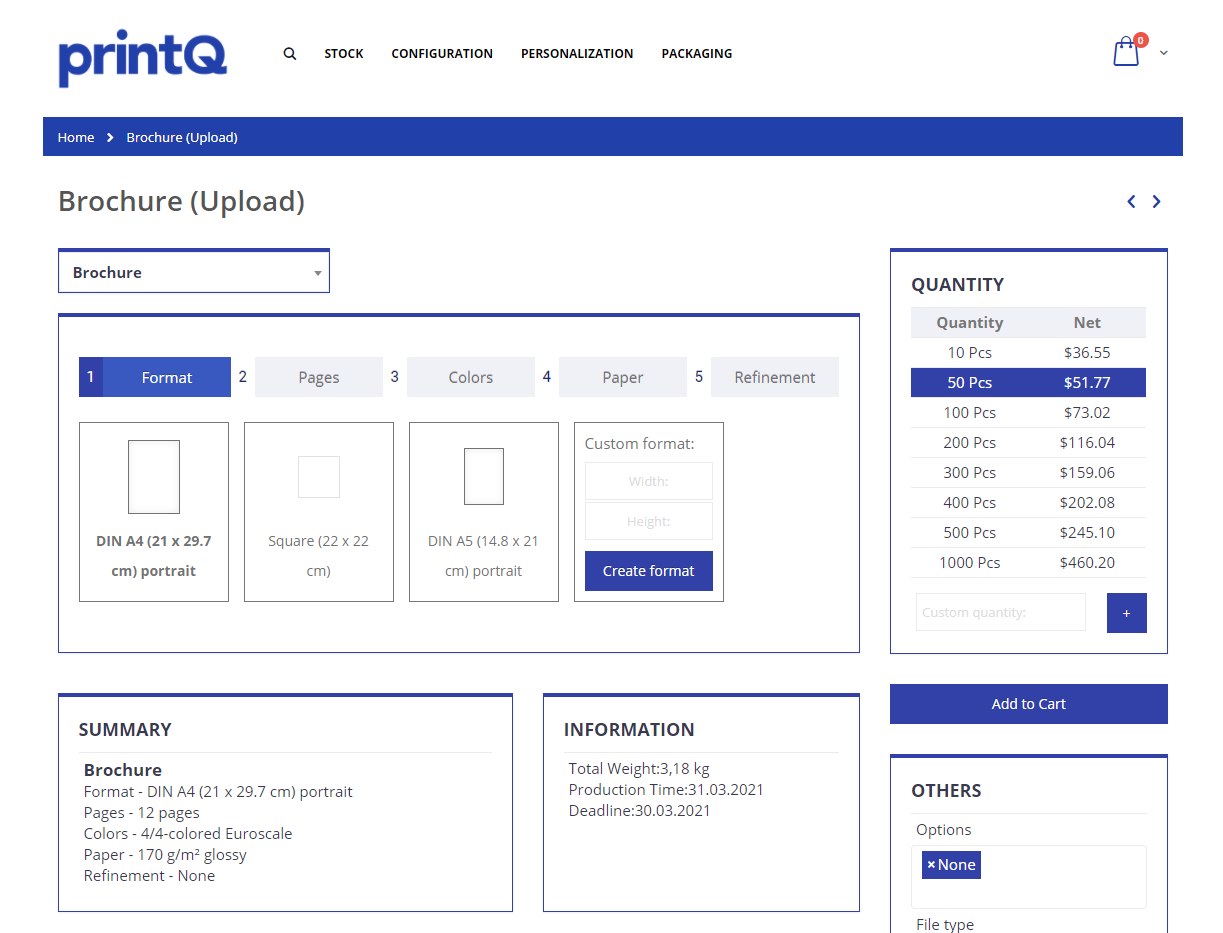Focus the custom format Width field

pyautogui.click(x=648, y=481)
